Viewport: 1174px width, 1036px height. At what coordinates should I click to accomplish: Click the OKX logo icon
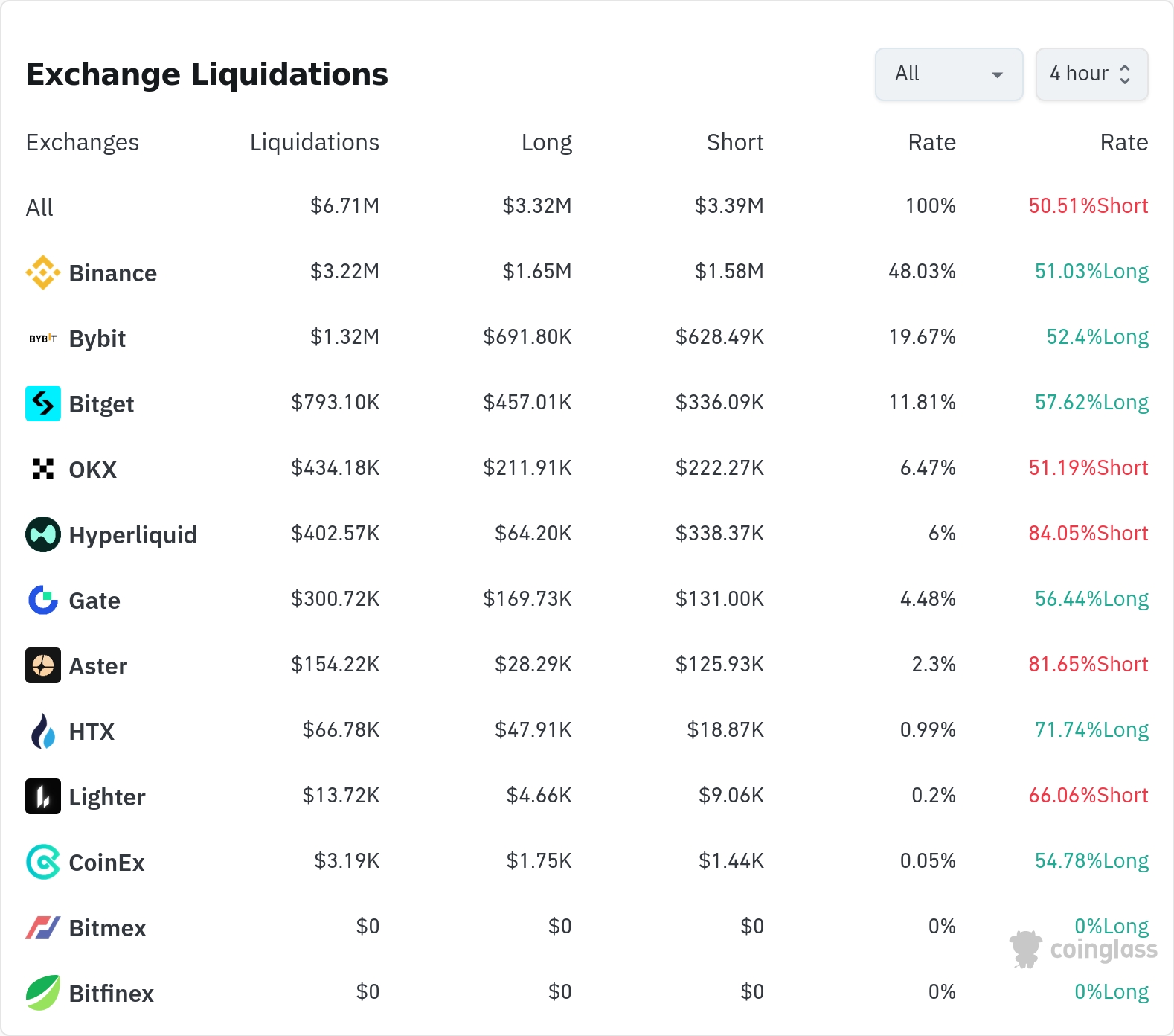coord(43,469)
